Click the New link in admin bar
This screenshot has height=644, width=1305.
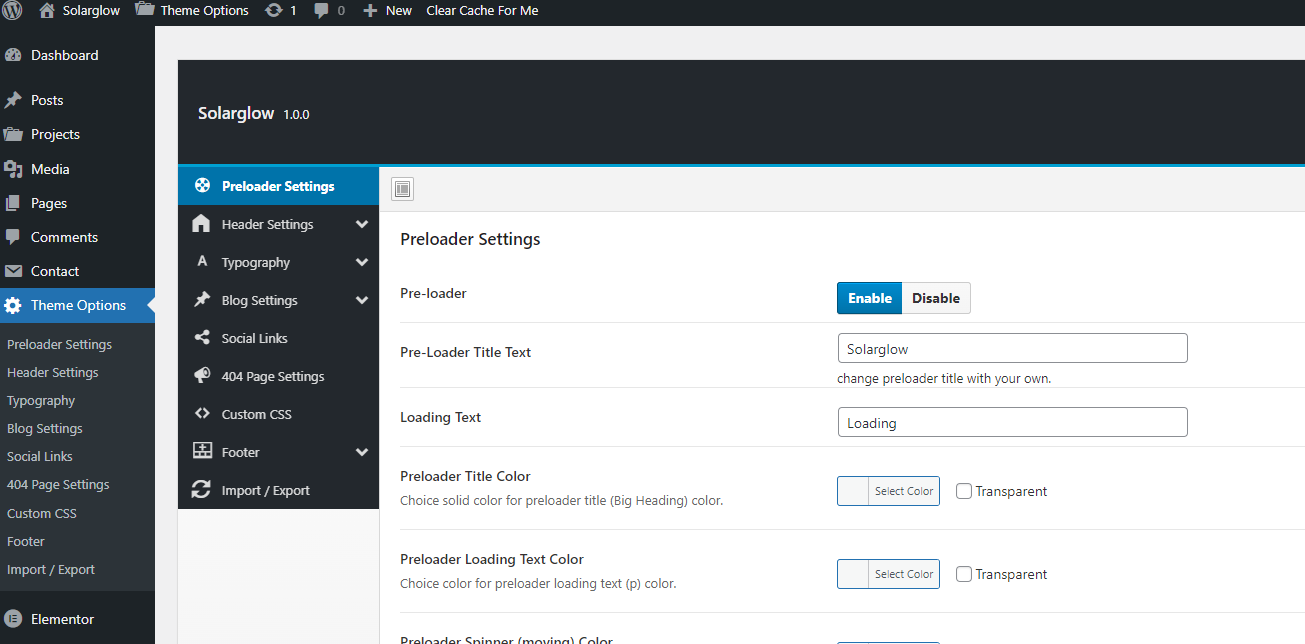399,10
